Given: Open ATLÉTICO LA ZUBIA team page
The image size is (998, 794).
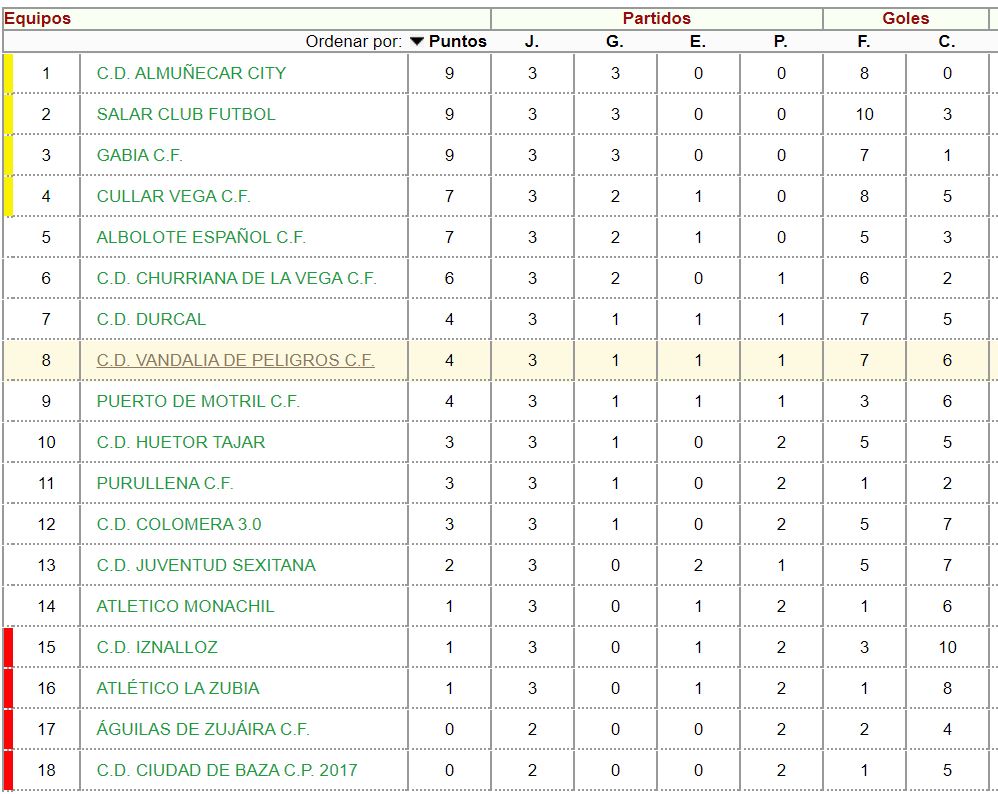Looking at the screenshot, I should point(178,688).
